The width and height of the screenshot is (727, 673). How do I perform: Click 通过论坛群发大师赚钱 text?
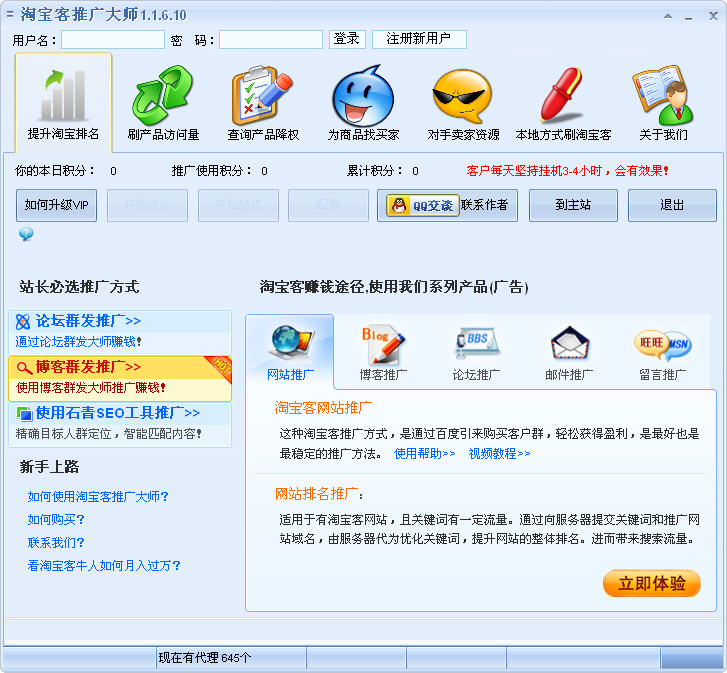(78, 342)
